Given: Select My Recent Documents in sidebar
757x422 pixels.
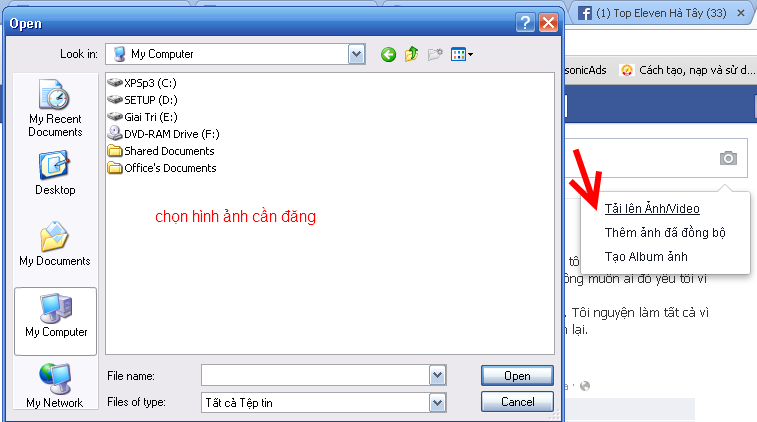Looking at the screenshot, I should click(55, 109).
